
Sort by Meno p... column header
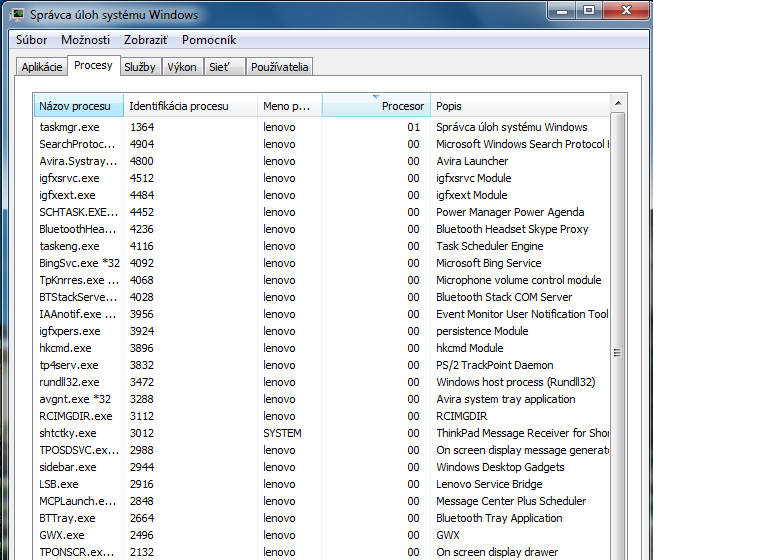click(289, 106)
